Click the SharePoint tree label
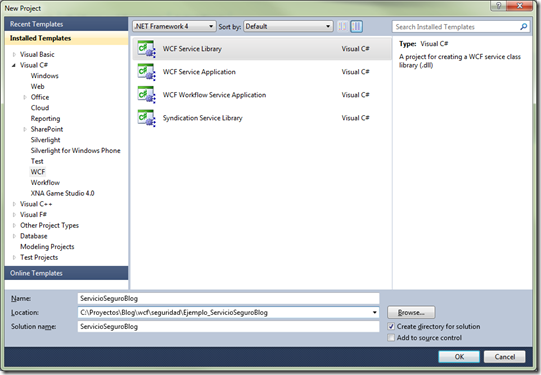This screenshot has width=541, height=375. [47, 129]
